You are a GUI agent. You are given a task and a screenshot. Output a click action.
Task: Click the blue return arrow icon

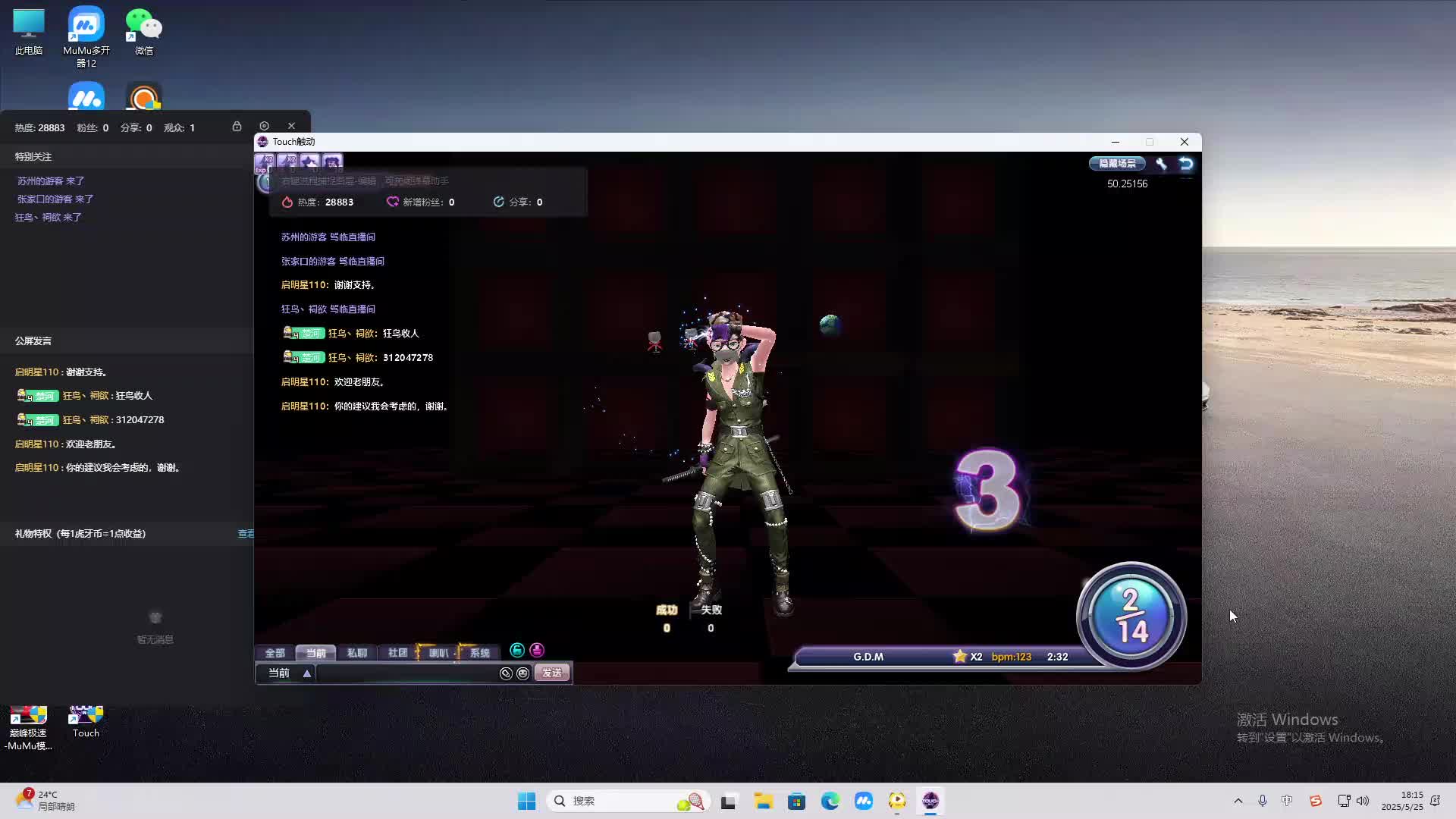(x=1186, y=163)
